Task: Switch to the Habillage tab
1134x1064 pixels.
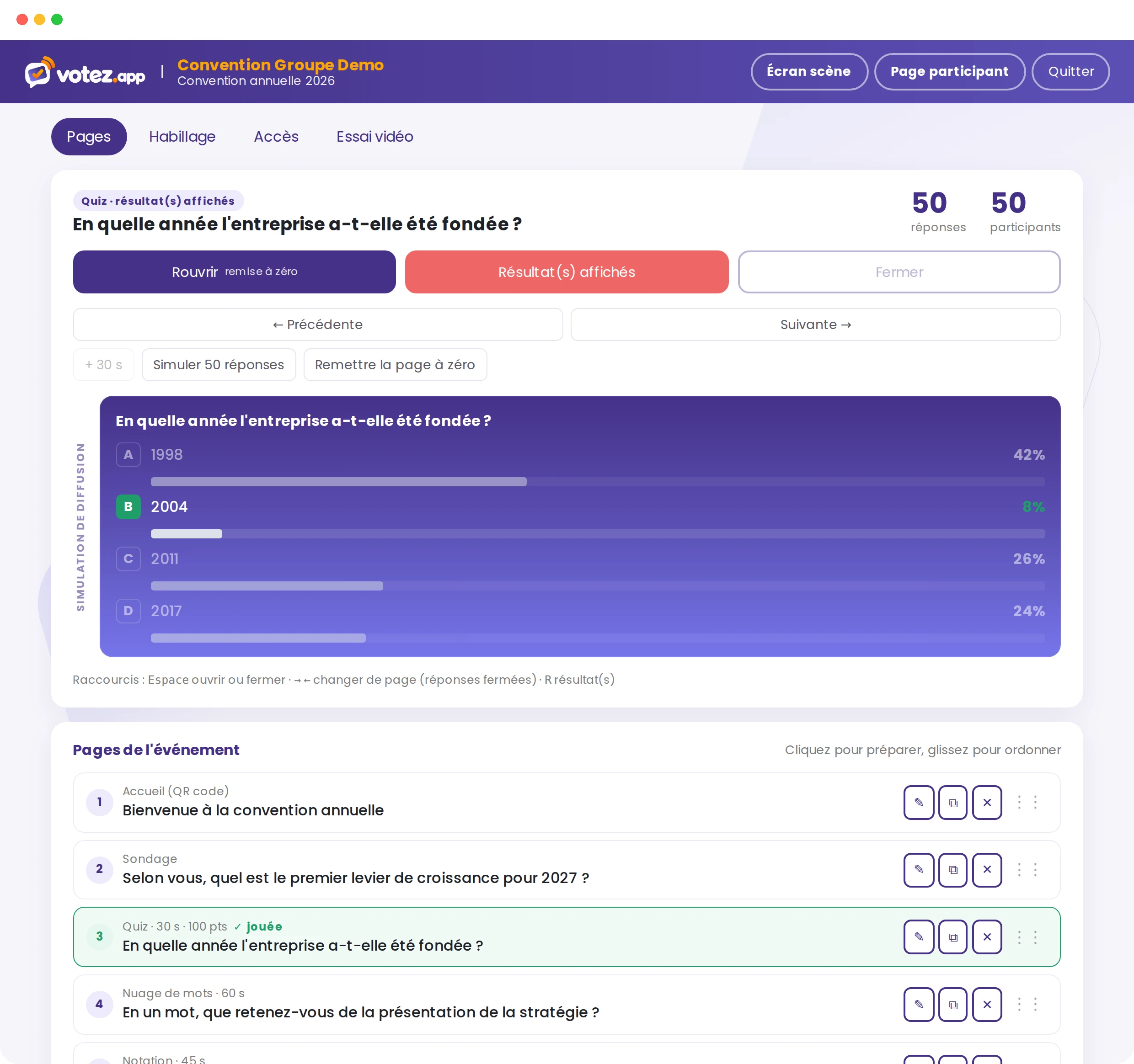Action: pos(182,136)
